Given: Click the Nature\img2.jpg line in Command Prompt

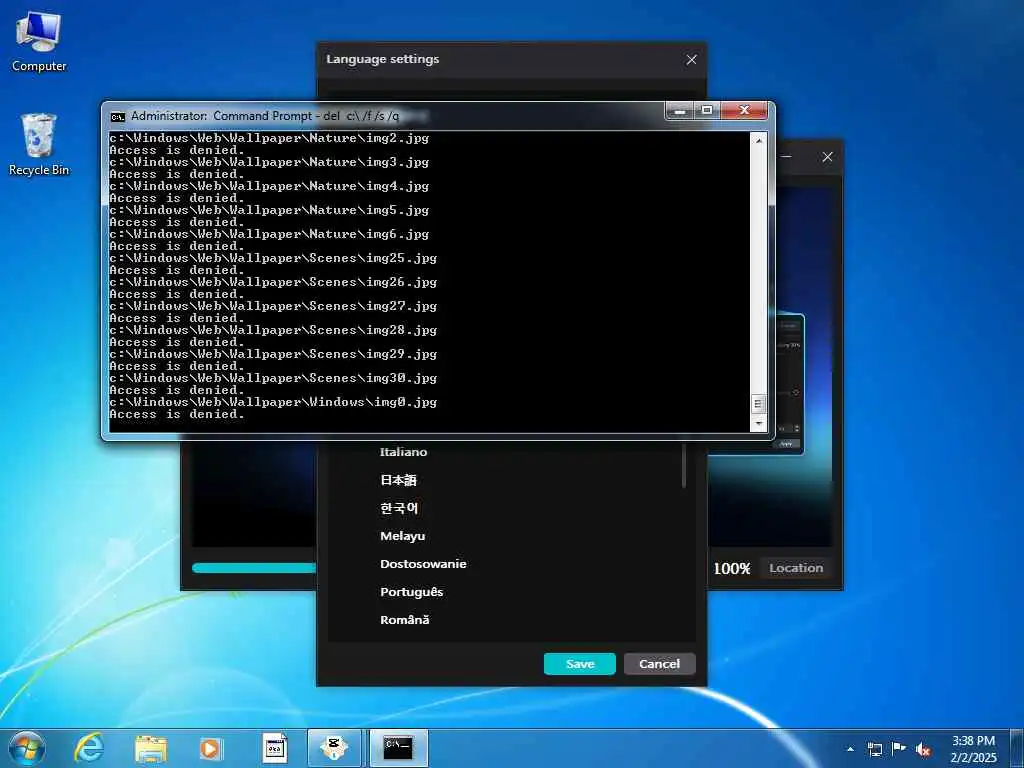Looking at the screenshot, I should (269, 138).
